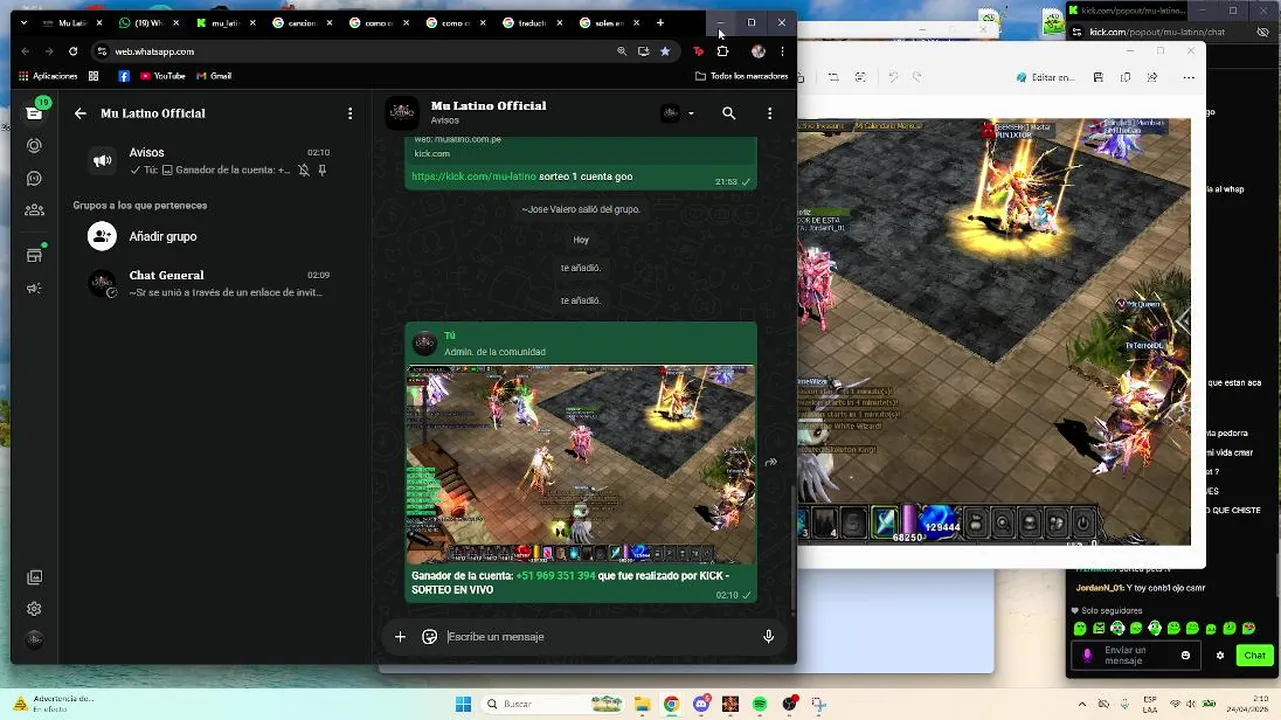Open community menu next to Mu Latino Official
The width and height of the screenshot is (1281, 720).
pos(350,114)
